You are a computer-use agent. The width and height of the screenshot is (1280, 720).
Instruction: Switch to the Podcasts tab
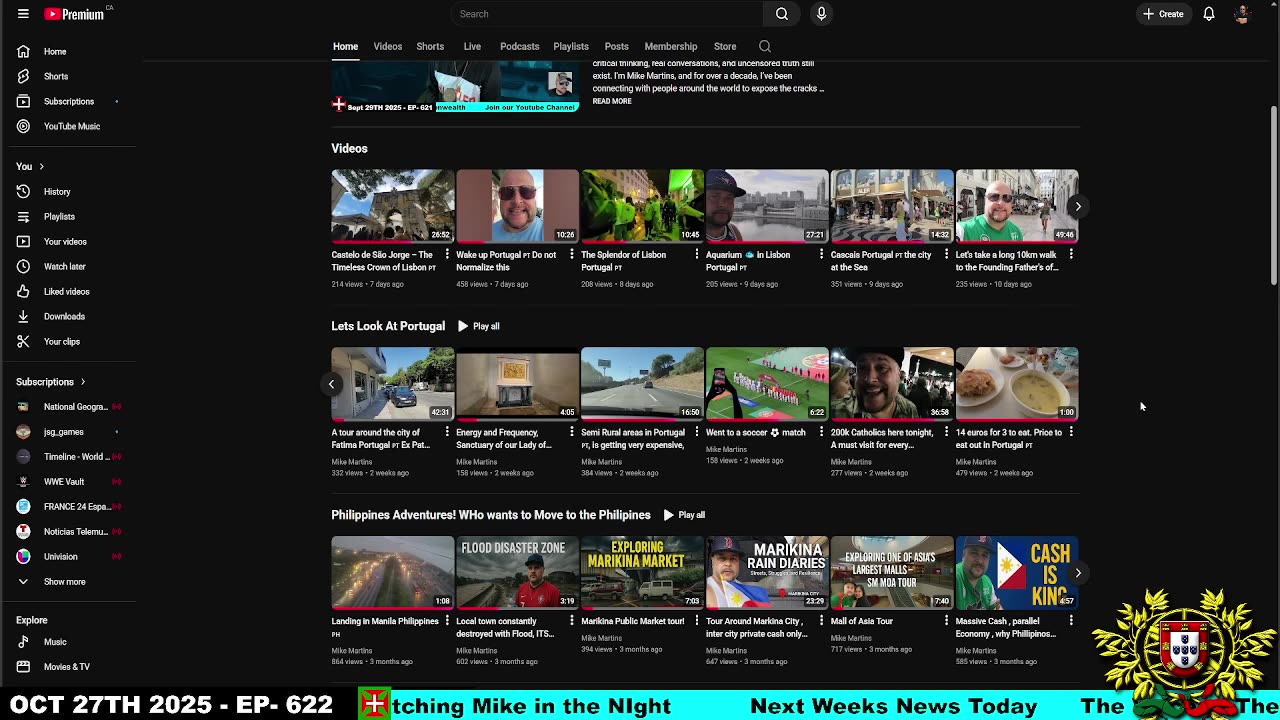pyautogui.click(x=519, y=46)
